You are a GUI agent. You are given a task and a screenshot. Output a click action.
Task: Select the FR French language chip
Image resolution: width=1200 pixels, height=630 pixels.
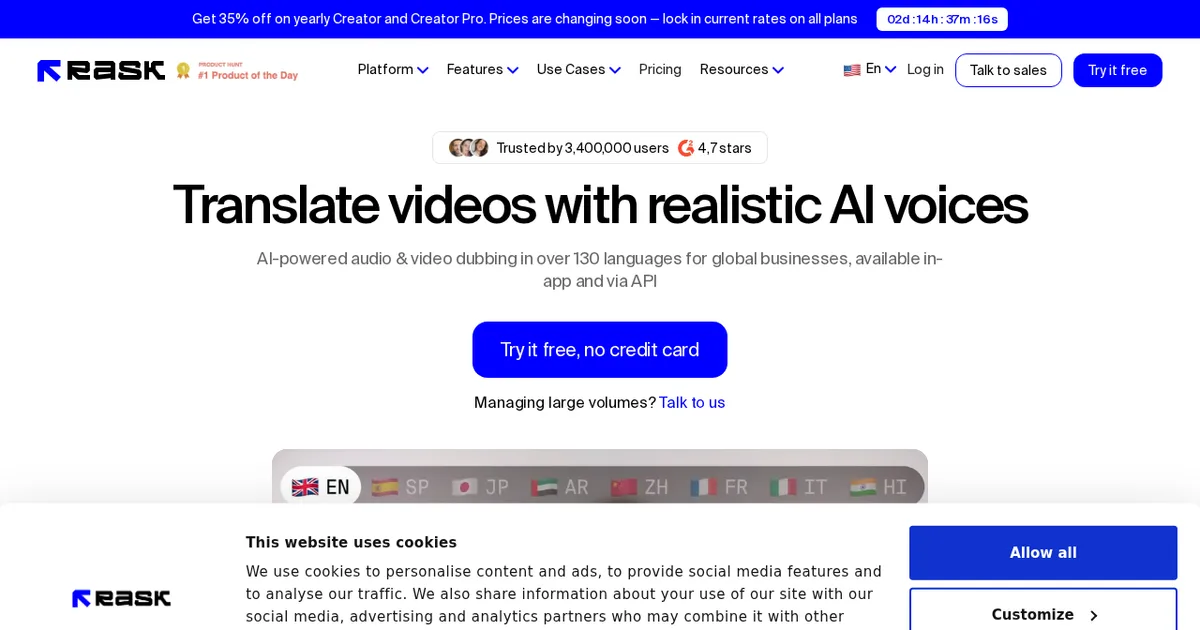point(719,487)
